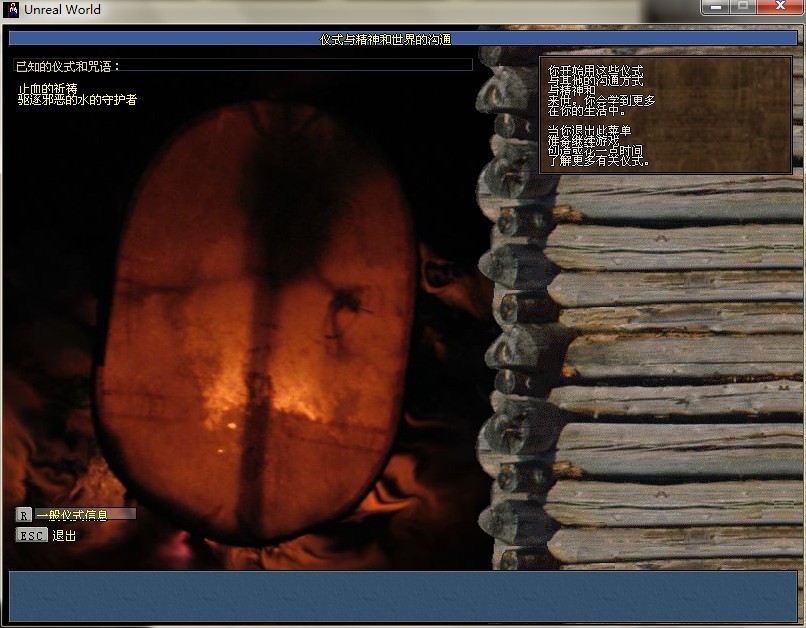806x628 pixels.
Task: Click the header title "仪式与精神和世界的沟通"
Action: tap(386, 40)
